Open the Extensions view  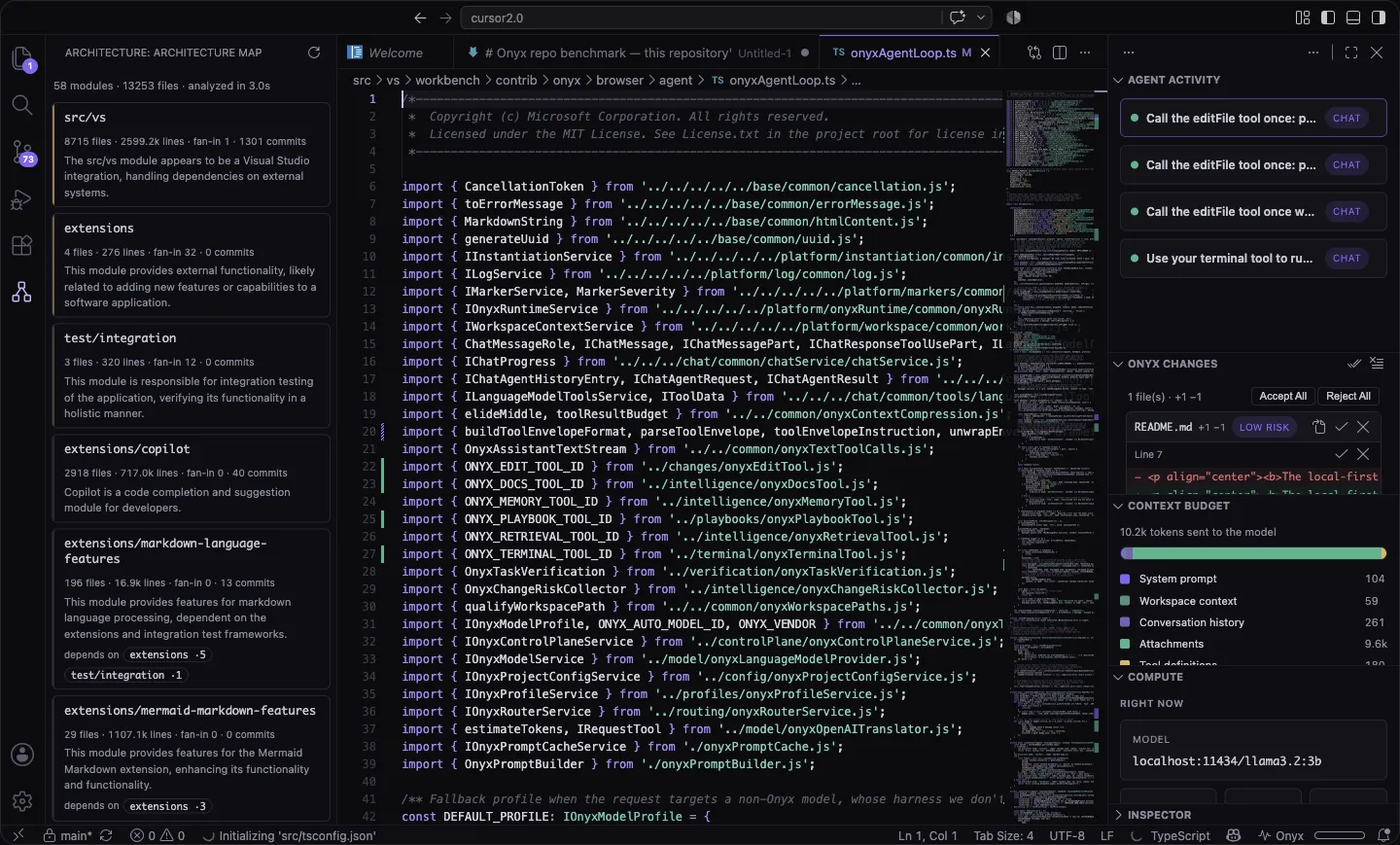(x=22, y=246)
